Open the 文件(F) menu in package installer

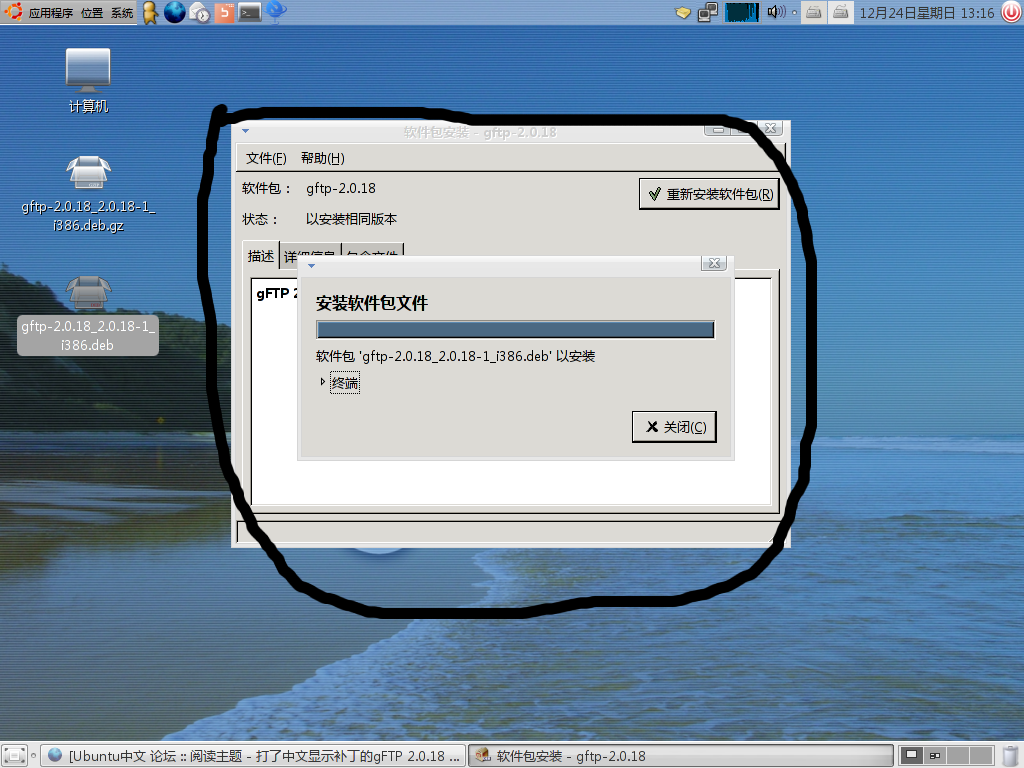266,158
